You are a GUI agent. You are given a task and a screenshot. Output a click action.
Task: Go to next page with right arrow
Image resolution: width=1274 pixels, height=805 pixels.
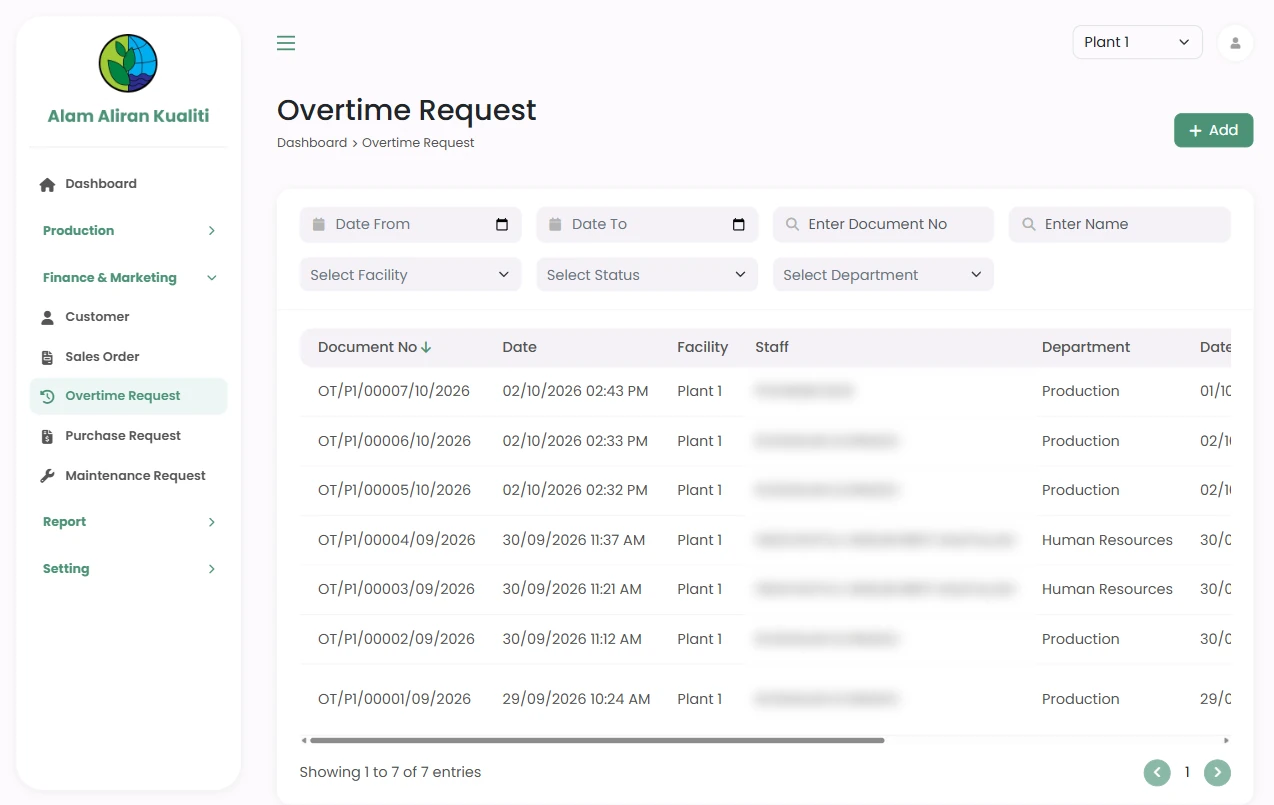[1217, 772]
